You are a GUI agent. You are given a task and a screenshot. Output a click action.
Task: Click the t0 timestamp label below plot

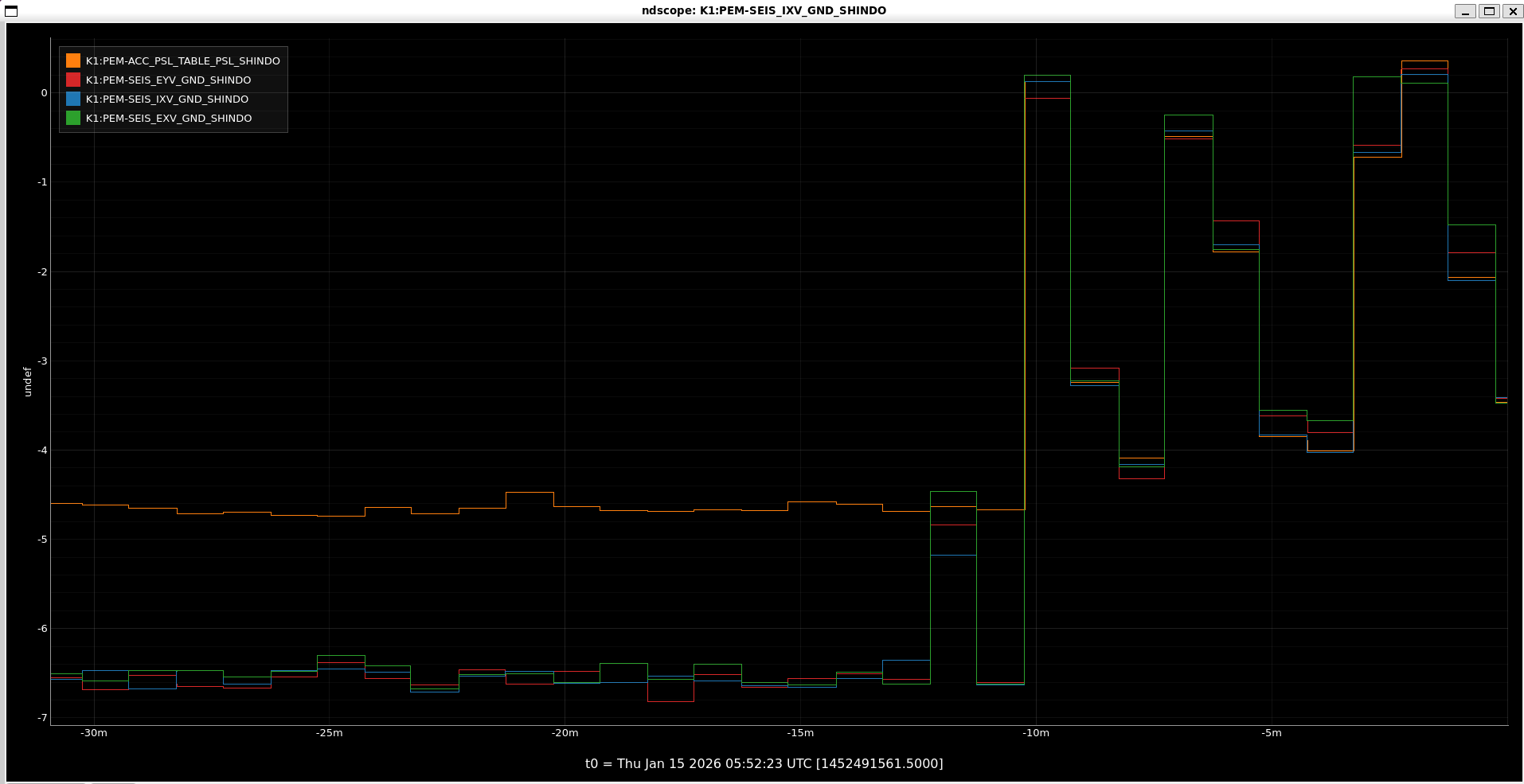click(x=764, y=763)
